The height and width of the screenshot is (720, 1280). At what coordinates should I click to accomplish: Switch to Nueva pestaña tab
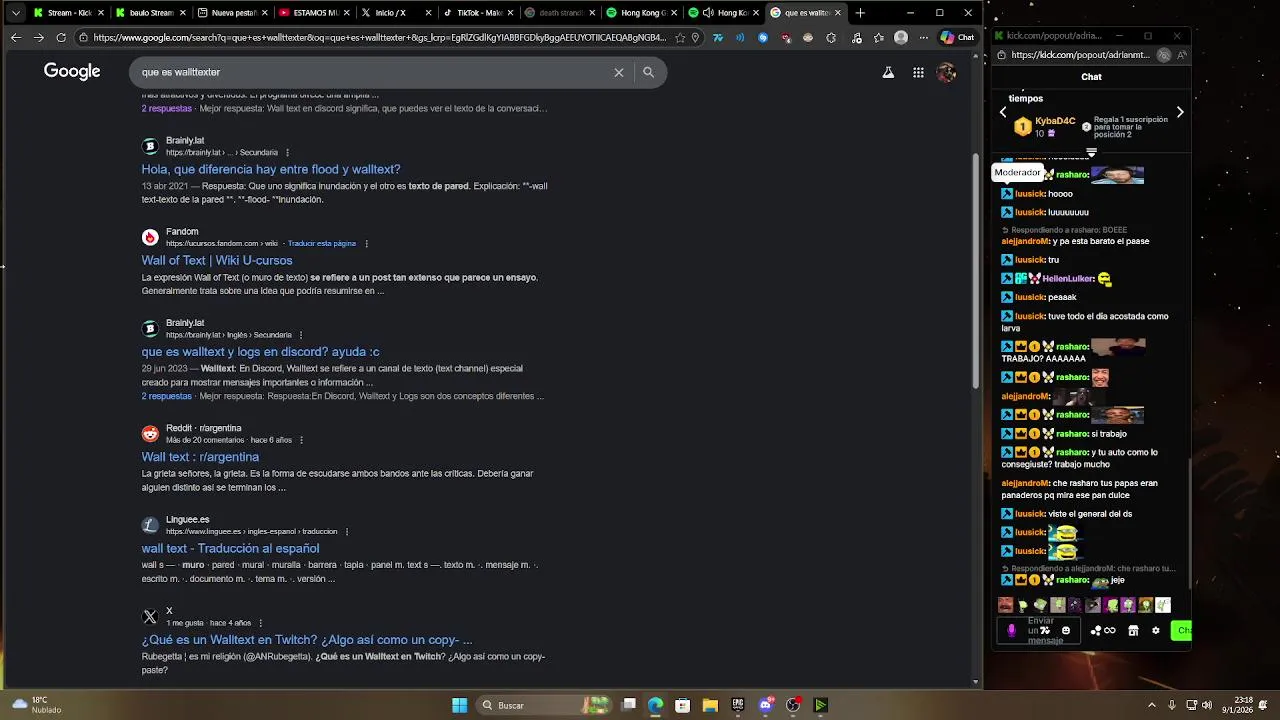pyautogui.click(x=232, y=13)
